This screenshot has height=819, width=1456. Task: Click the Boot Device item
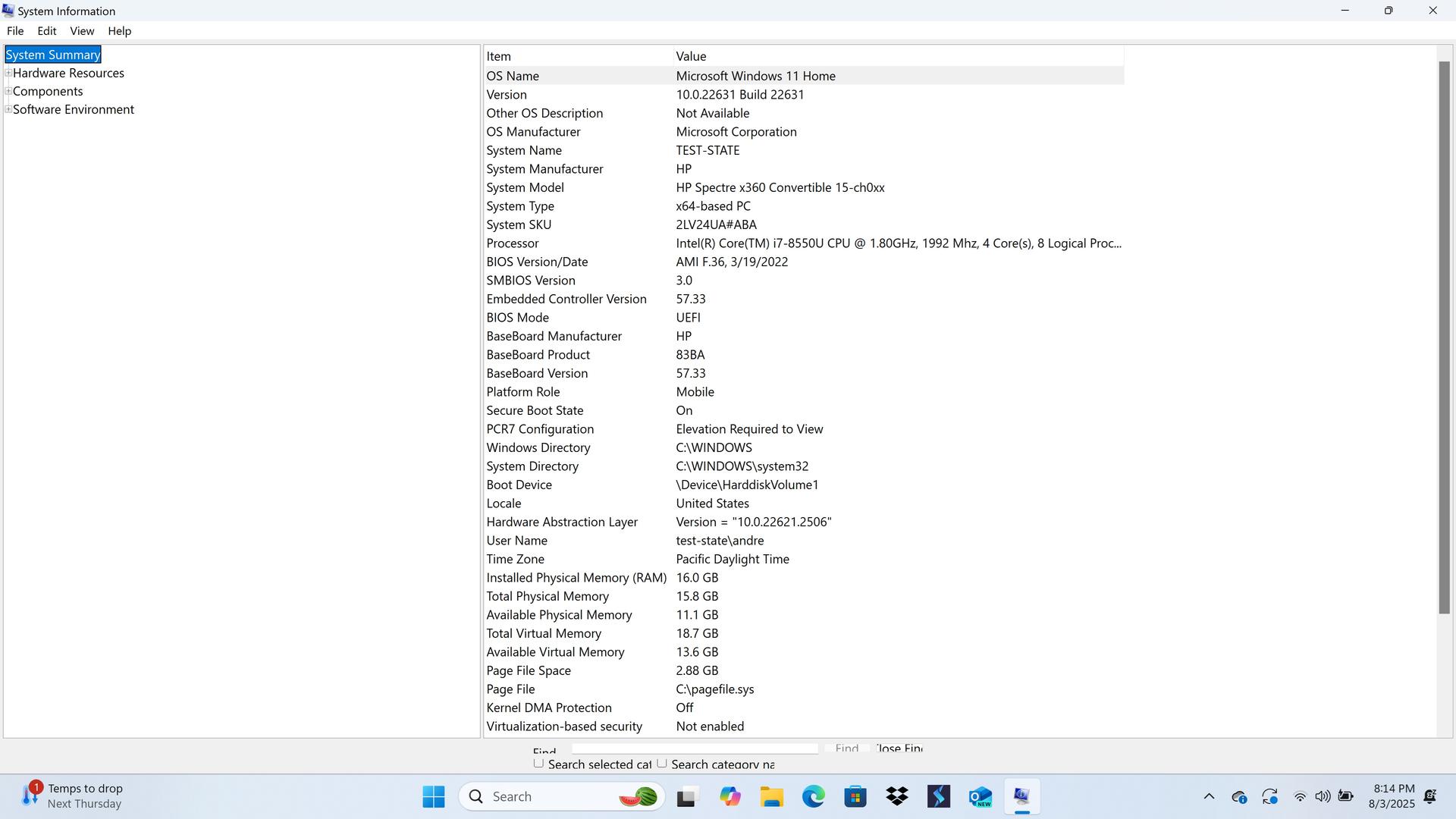[519, 485]
